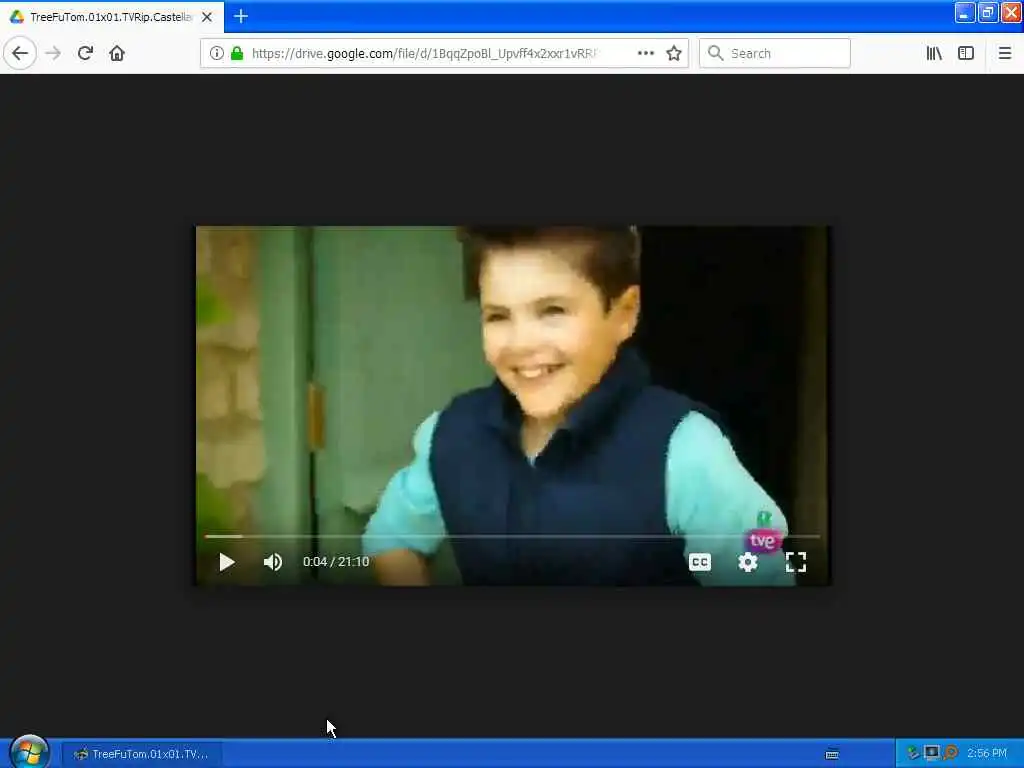Mute the video volume
This screenshot has width=1024, height=768.
pyautogui.click(x=272, y=562)
